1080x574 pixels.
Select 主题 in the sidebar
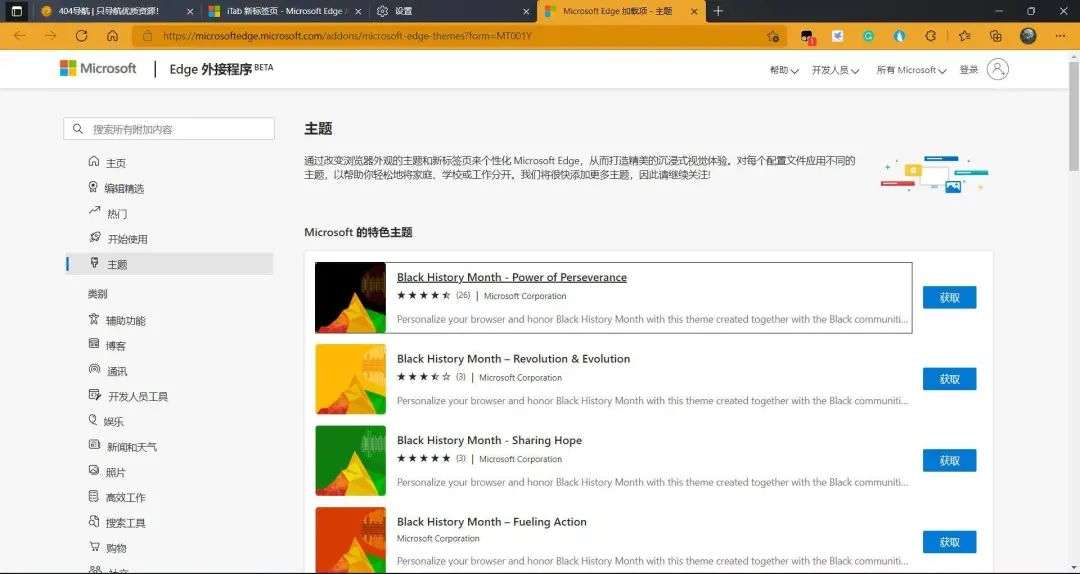tap(169, 264)
